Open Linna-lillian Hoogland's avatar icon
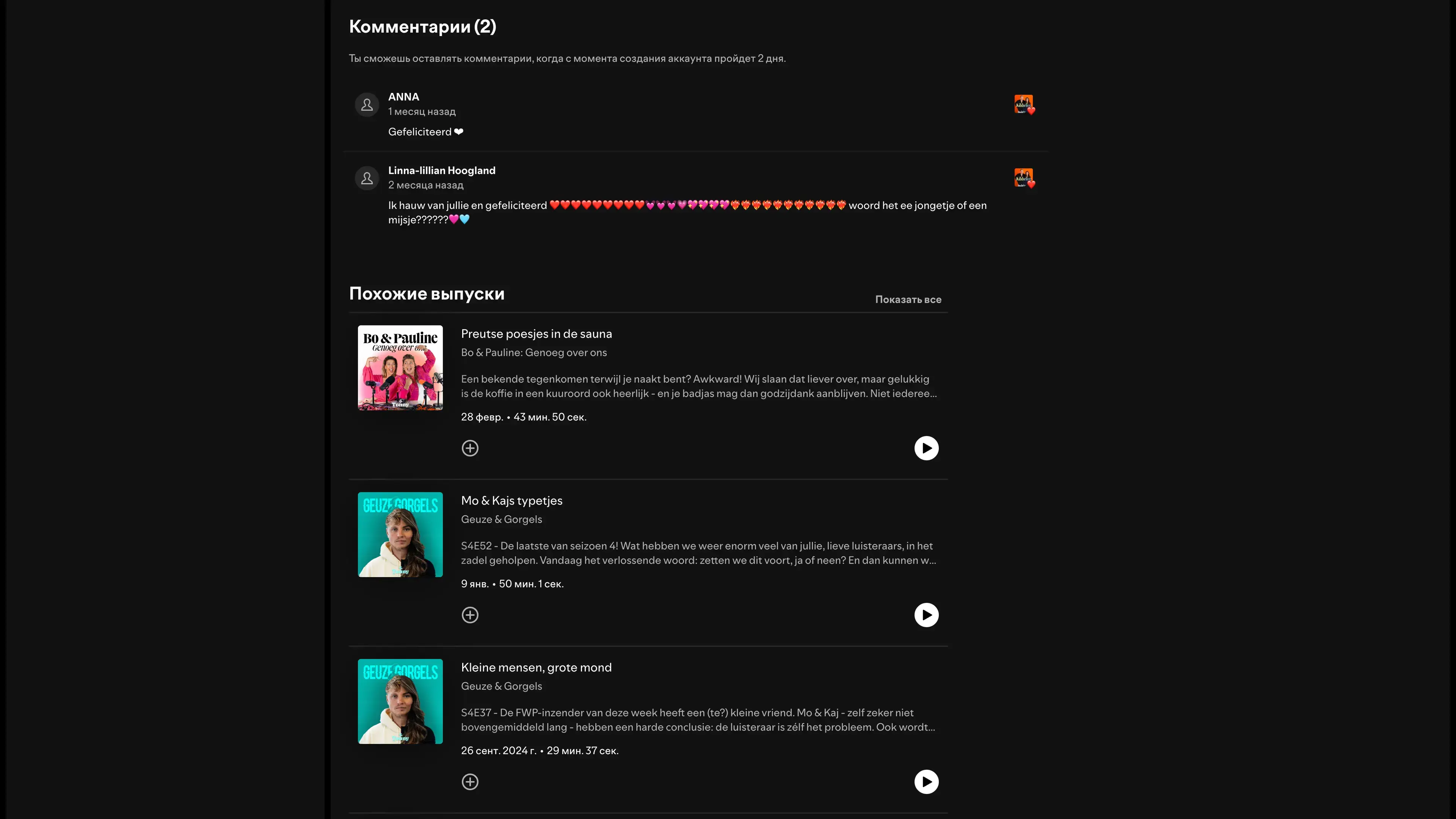1456x819 pixels. 367,178
